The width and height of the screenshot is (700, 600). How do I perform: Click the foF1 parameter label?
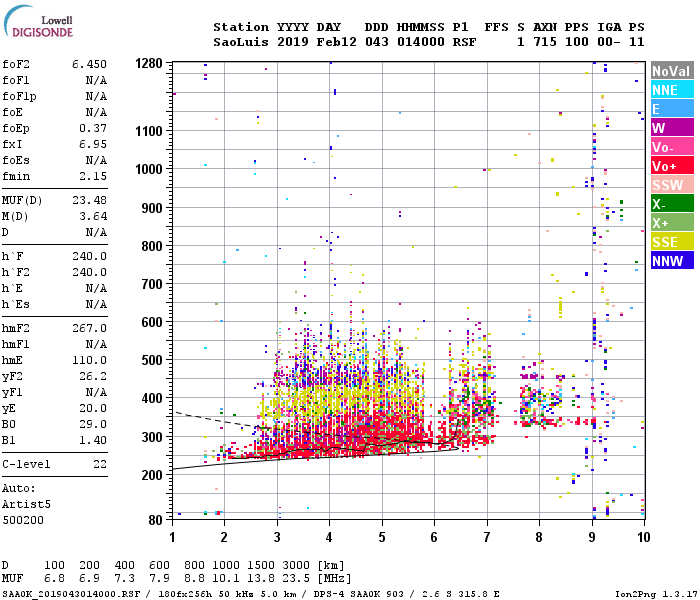point(16,80)
